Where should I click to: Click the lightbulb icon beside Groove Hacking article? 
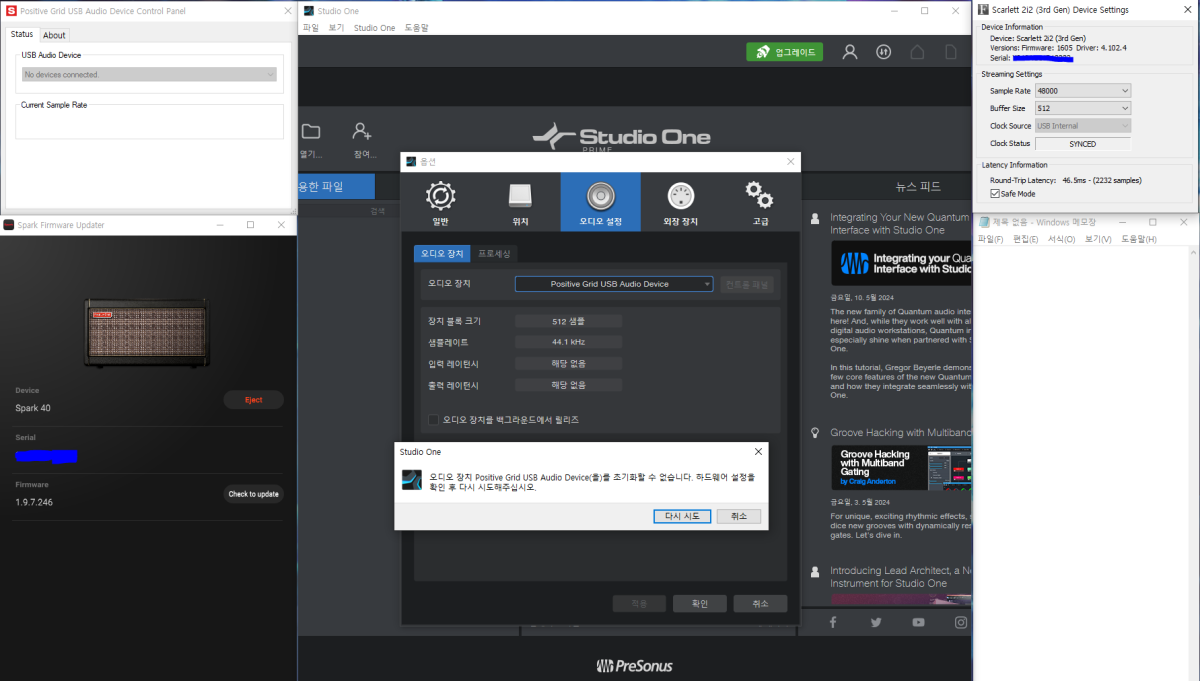click(x=816, y=433)
